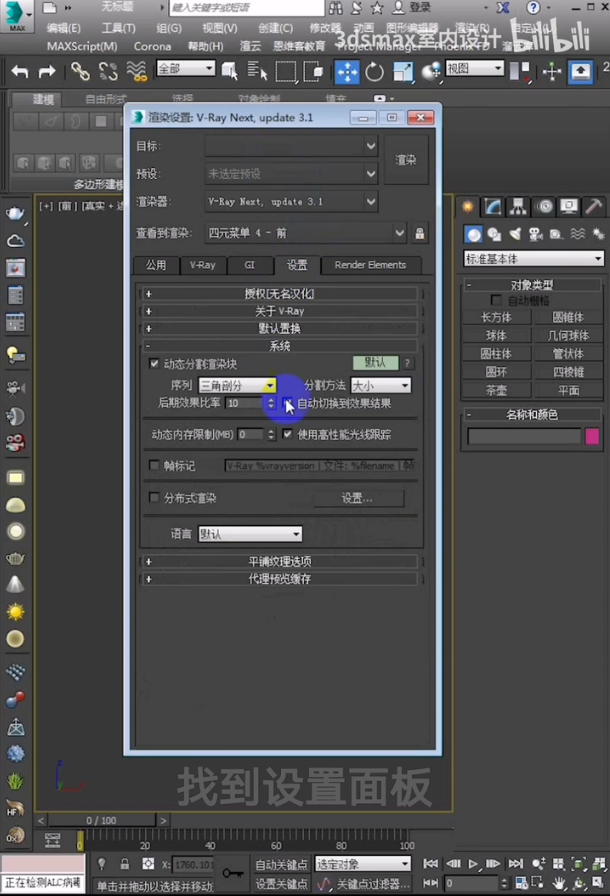Viewport: 610px width, 896px height.
Task: Click the Select and Link chain icon
Action: [x=80, y=71]
